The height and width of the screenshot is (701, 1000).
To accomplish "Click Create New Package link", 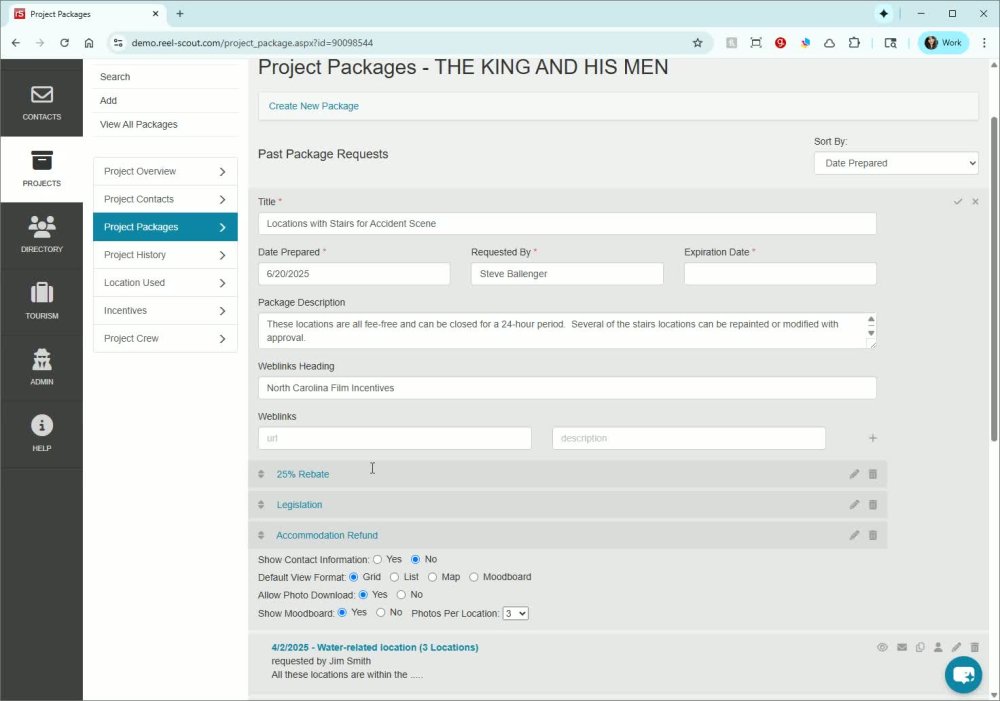I will 313,106.
